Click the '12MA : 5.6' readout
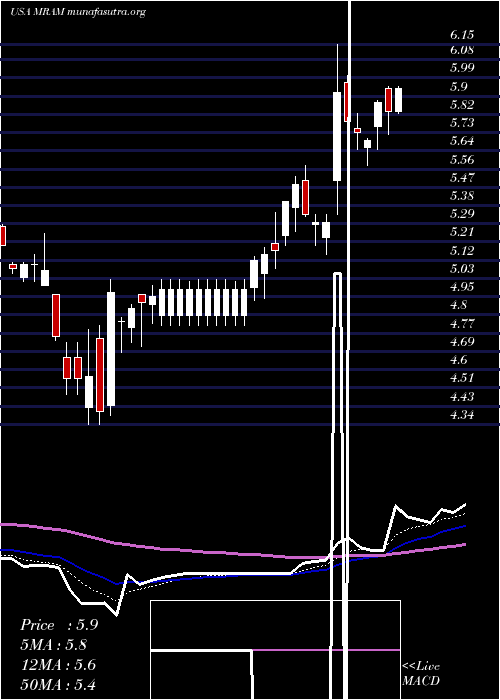500x700 pixels. pyautogui.click(x=58, y=665)
